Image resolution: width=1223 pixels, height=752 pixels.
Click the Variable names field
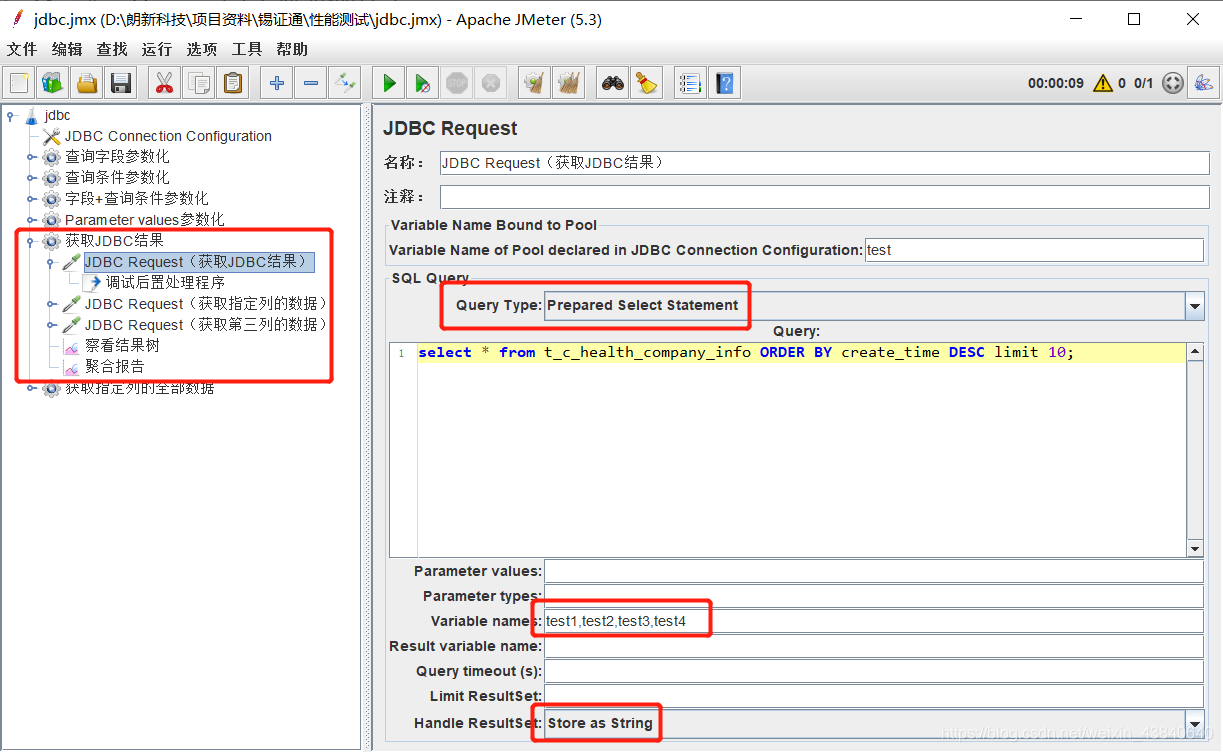click(874, 621)
